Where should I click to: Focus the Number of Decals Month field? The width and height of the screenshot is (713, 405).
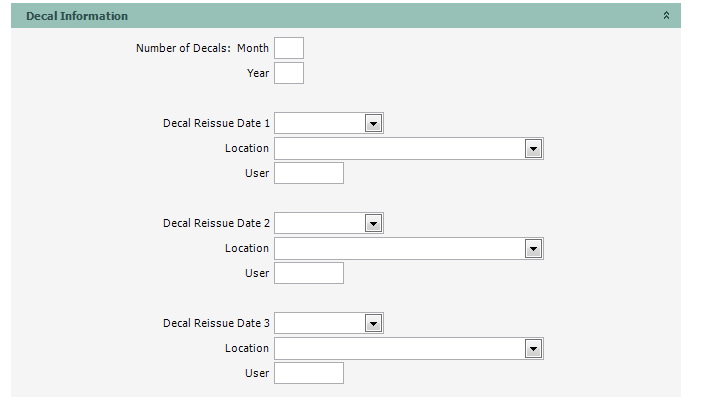coord(288,48)
